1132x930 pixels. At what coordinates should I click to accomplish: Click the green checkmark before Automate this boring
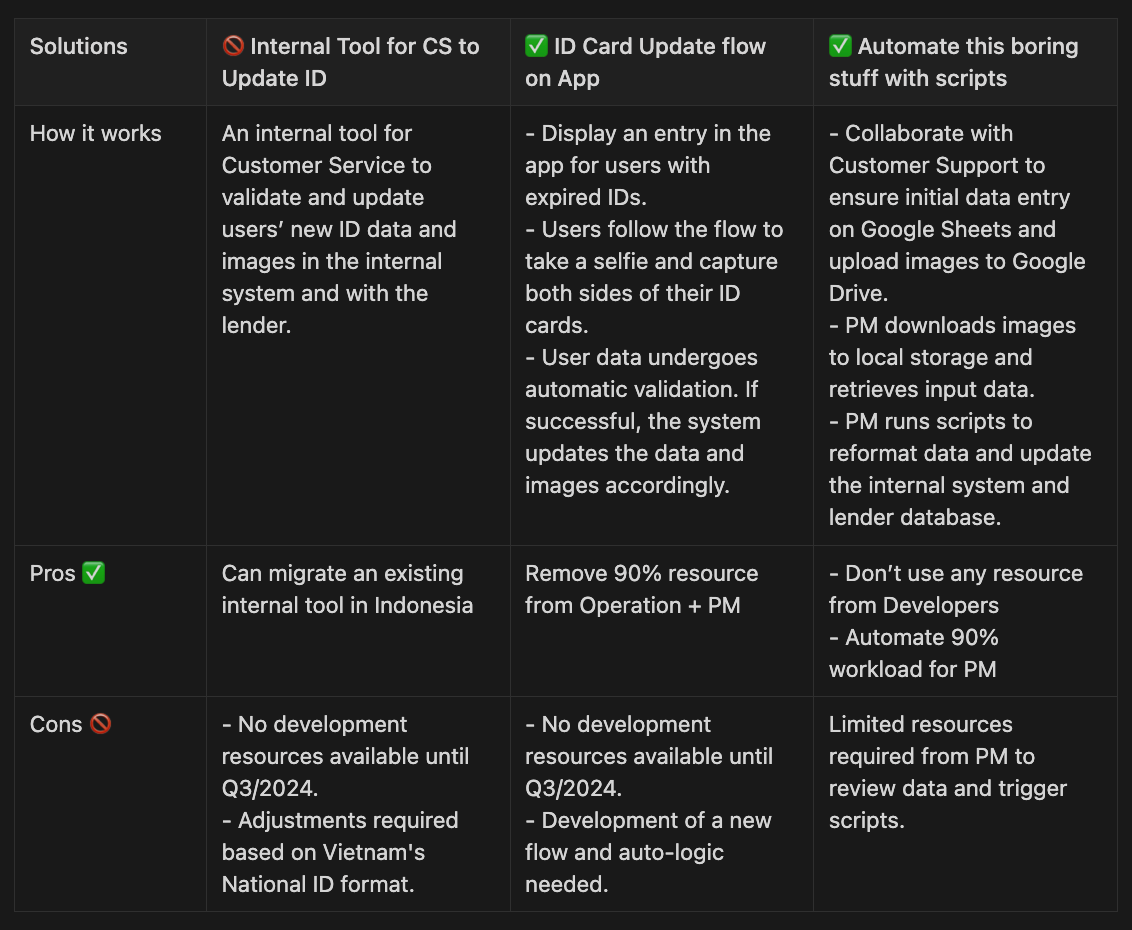coord(840,46)
